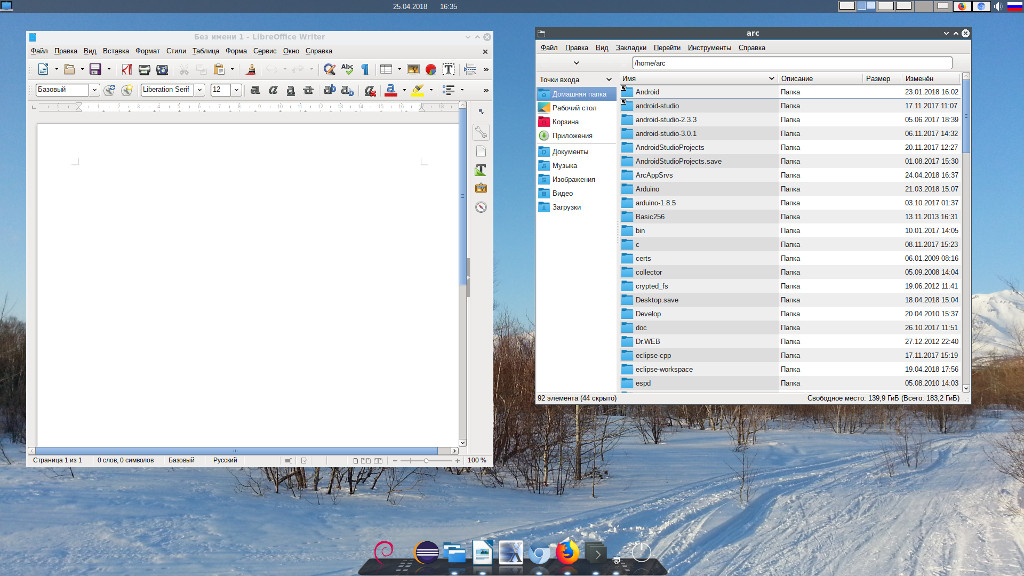Open the Закладки menu in file manager
Viewport: 1024px width, 576px height.
pos(630,47)
